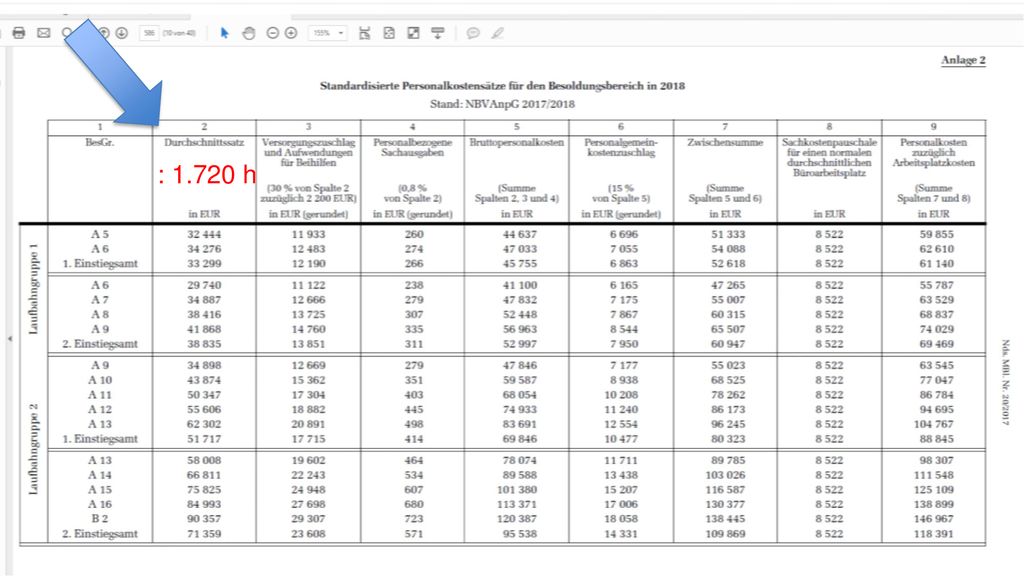Switch to the hand pan tool

249,33
